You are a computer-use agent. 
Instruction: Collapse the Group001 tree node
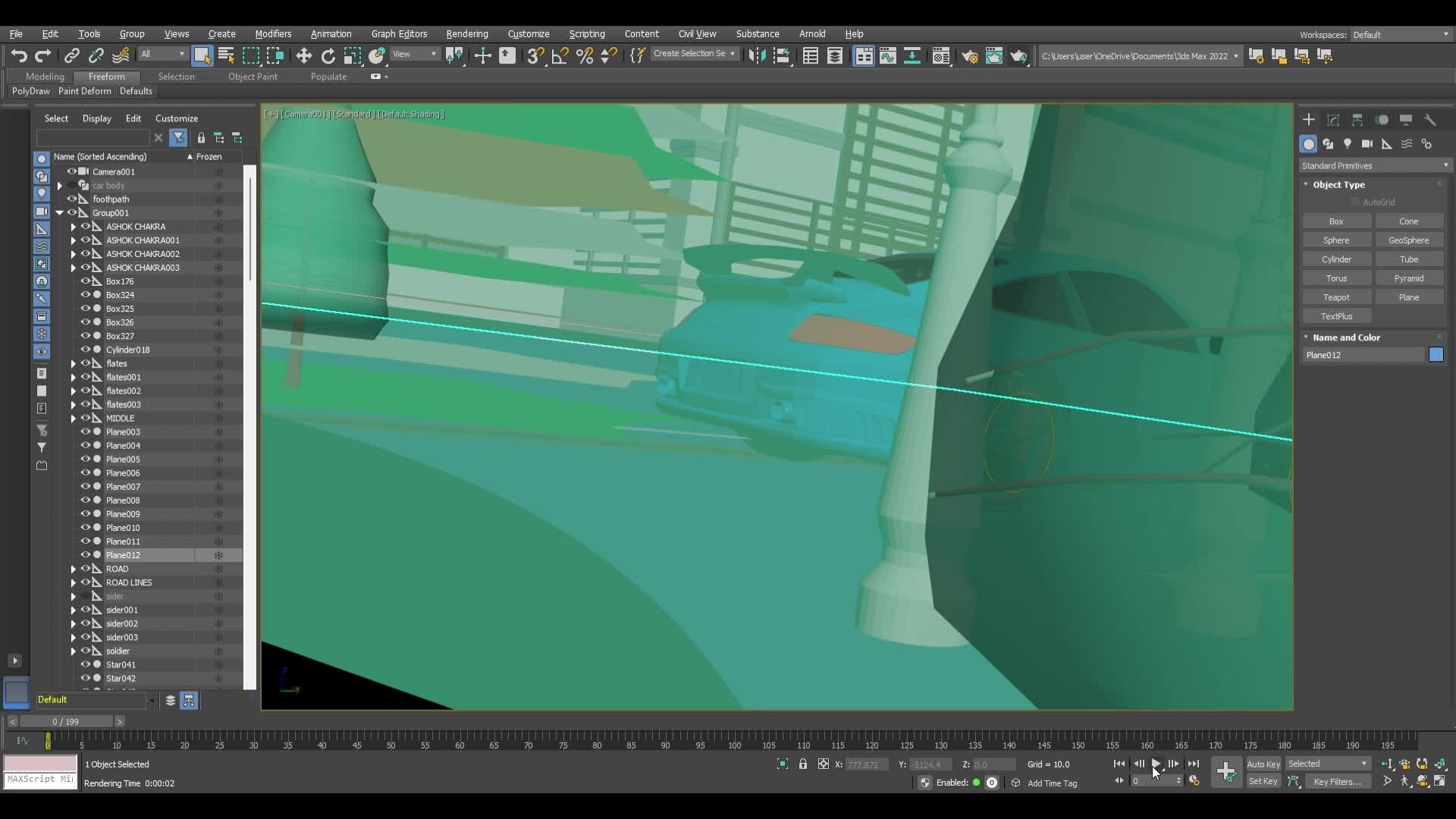(60, 213)
